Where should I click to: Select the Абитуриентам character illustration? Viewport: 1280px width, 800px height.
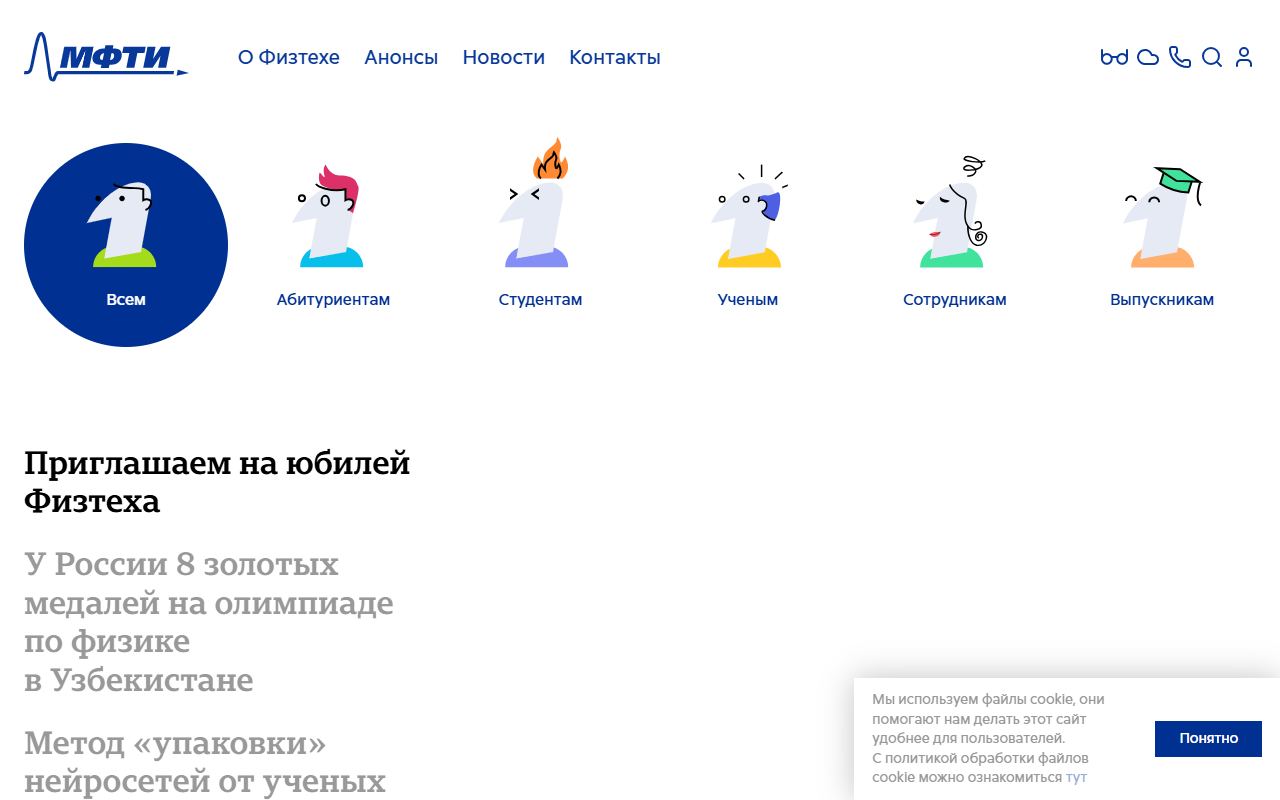(330, 217)
